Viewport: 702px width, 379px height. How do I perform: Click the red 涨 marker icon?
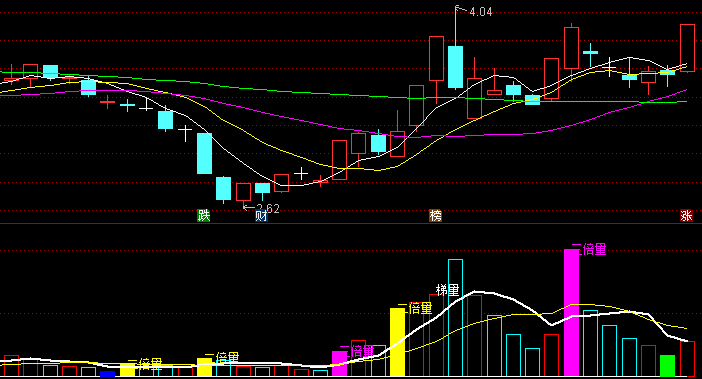[x=686, y=215]
